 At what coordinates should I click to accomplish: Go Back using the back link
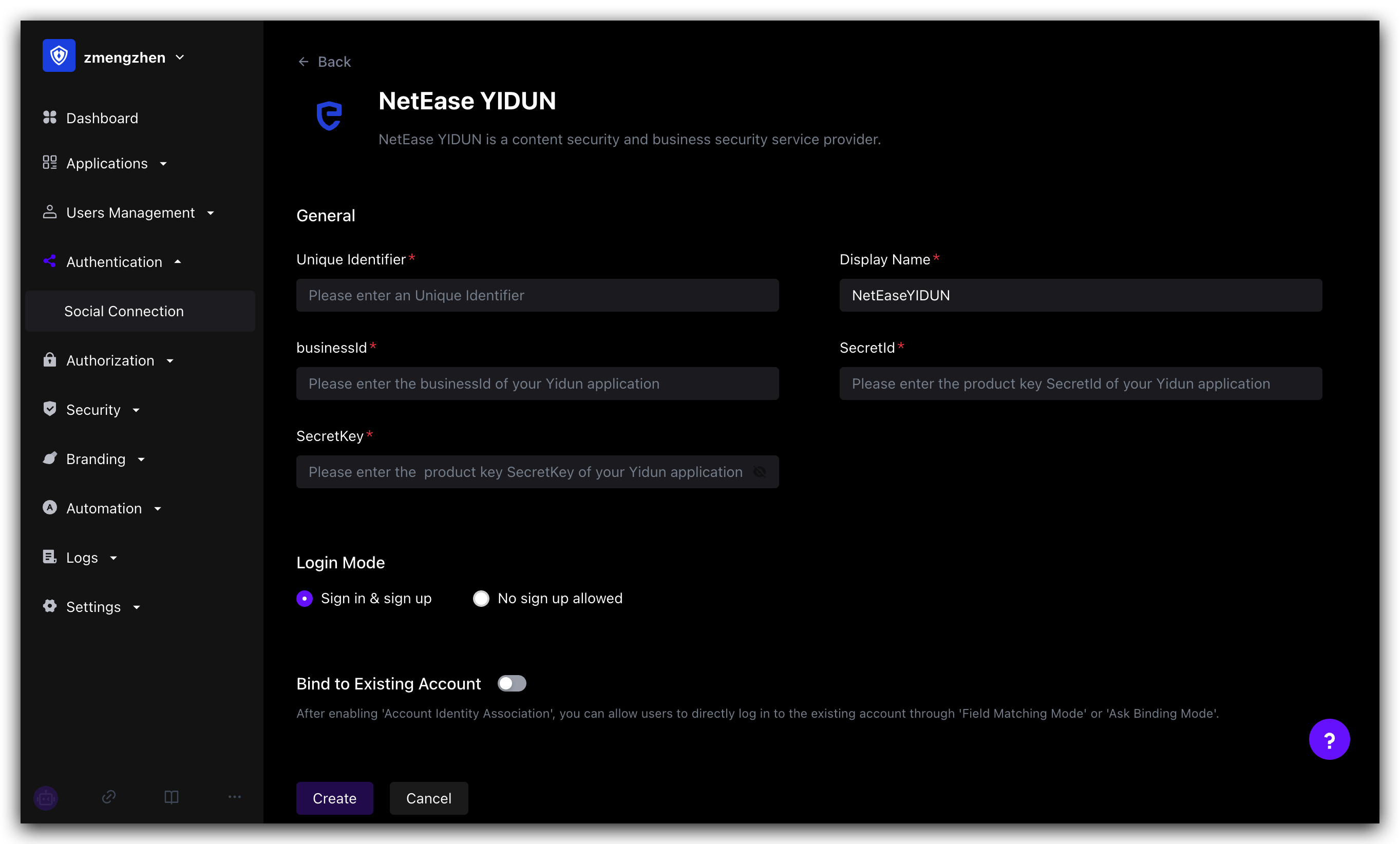[x=325, y=61]
